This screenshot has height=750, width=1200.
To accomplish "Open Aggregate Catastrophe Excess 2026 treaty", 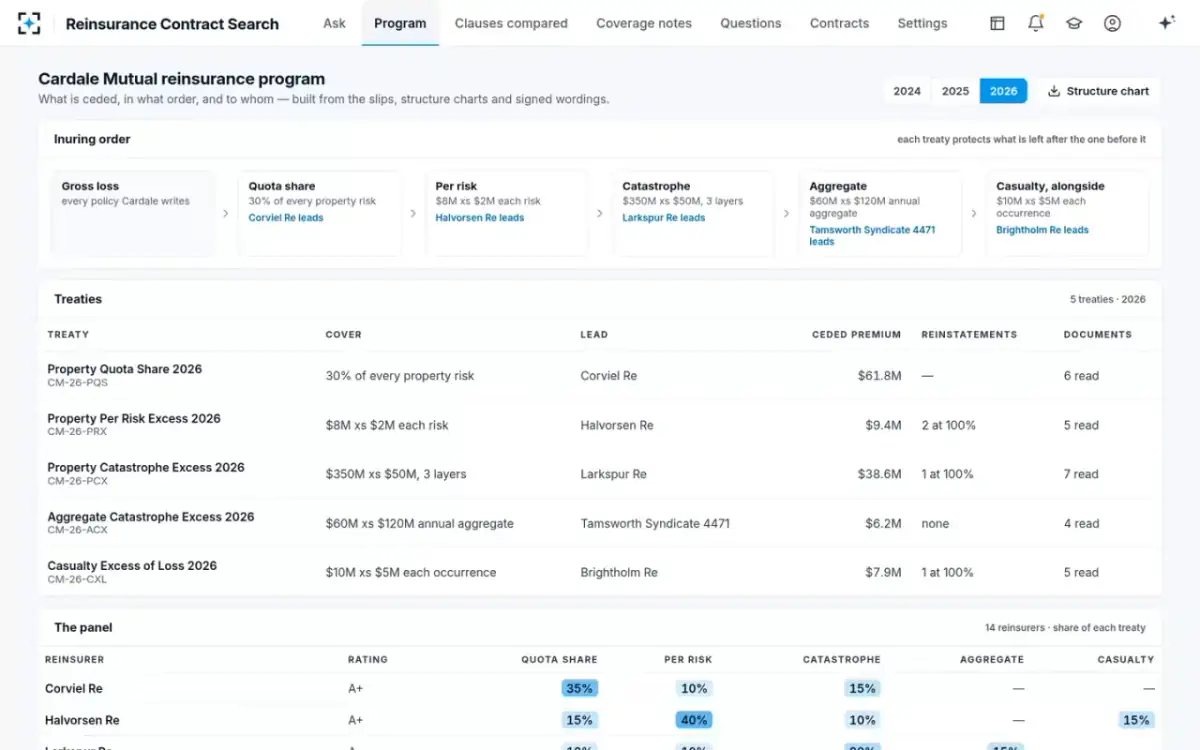I will (x=151, y=517).
